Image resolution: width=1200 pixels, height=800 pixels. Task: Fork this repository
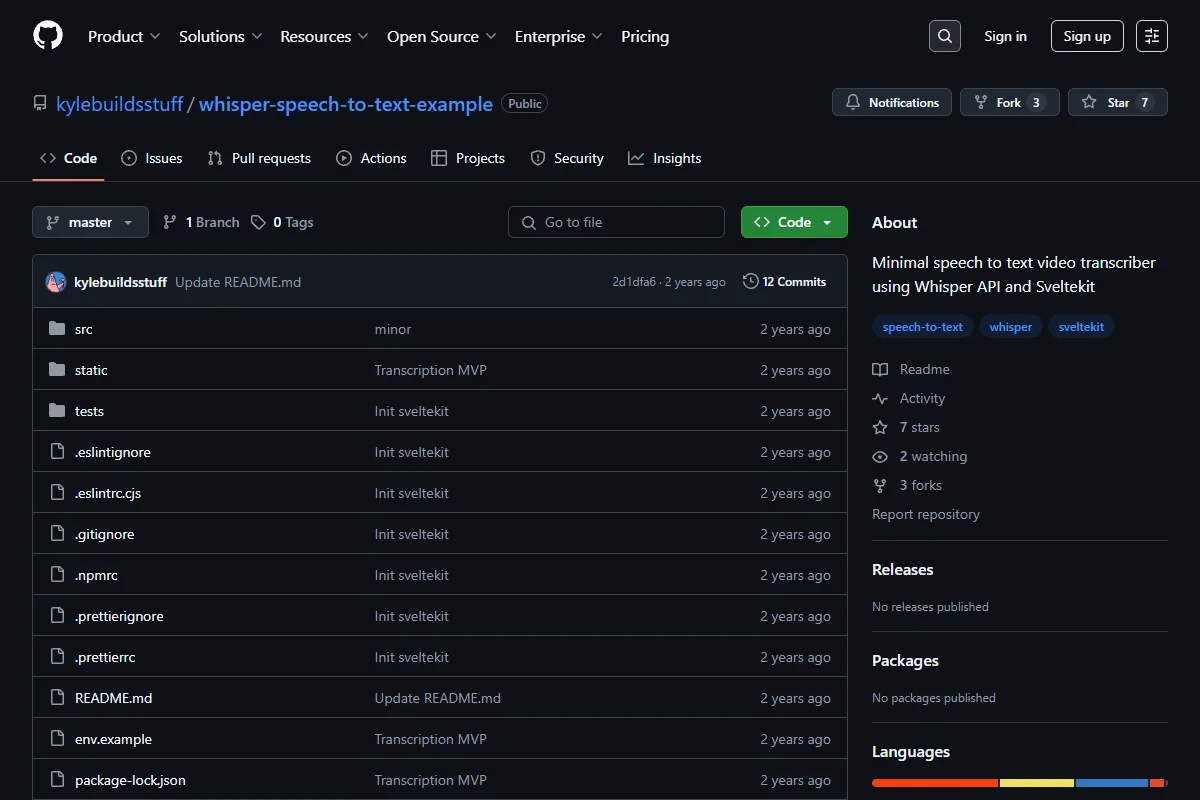coord(1009,102)
